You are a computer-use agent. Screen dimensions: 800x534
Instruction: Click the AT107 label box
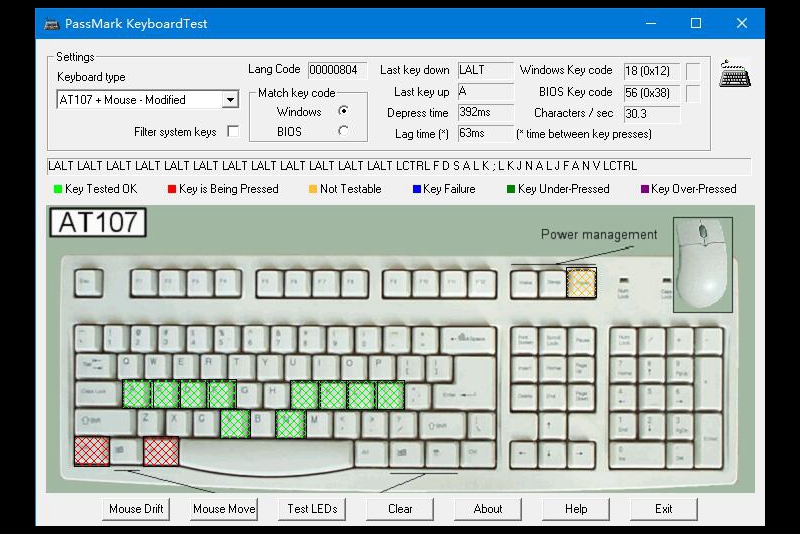pyautogui.click(x=98, y=222)
